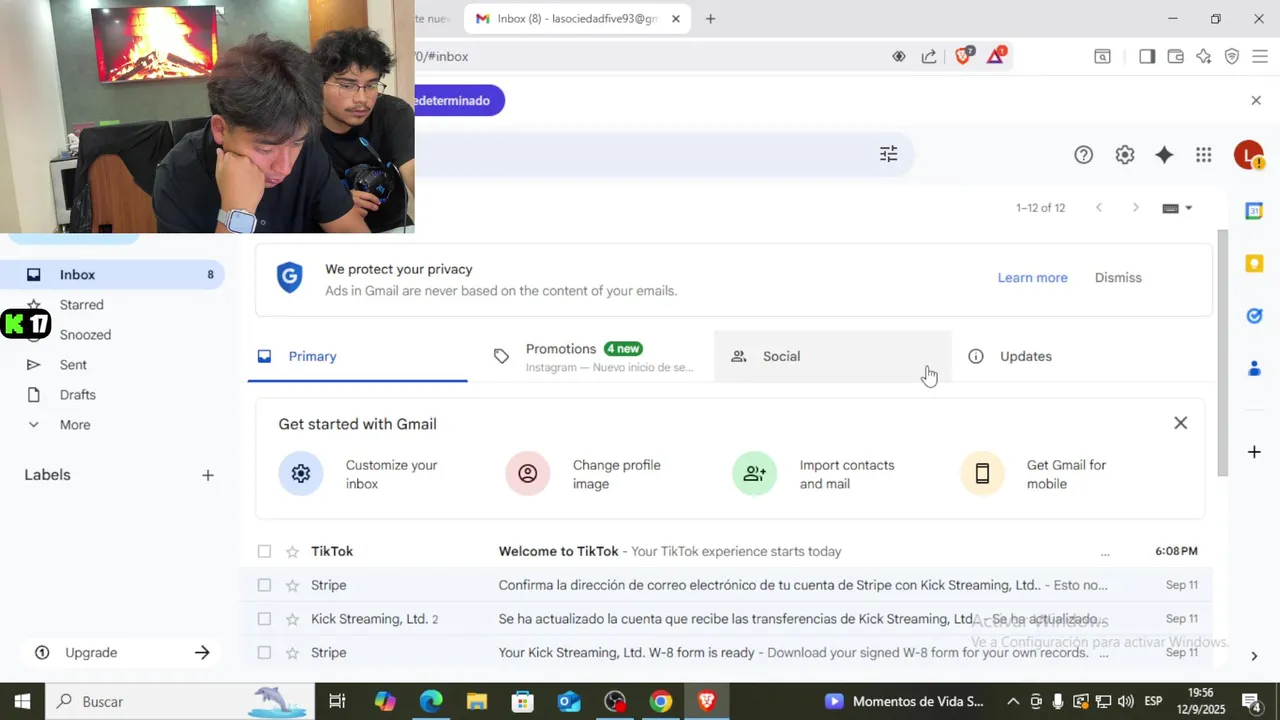Open the Google account avatar
The image size is (1280, 720).
[x=1249, y=155]
